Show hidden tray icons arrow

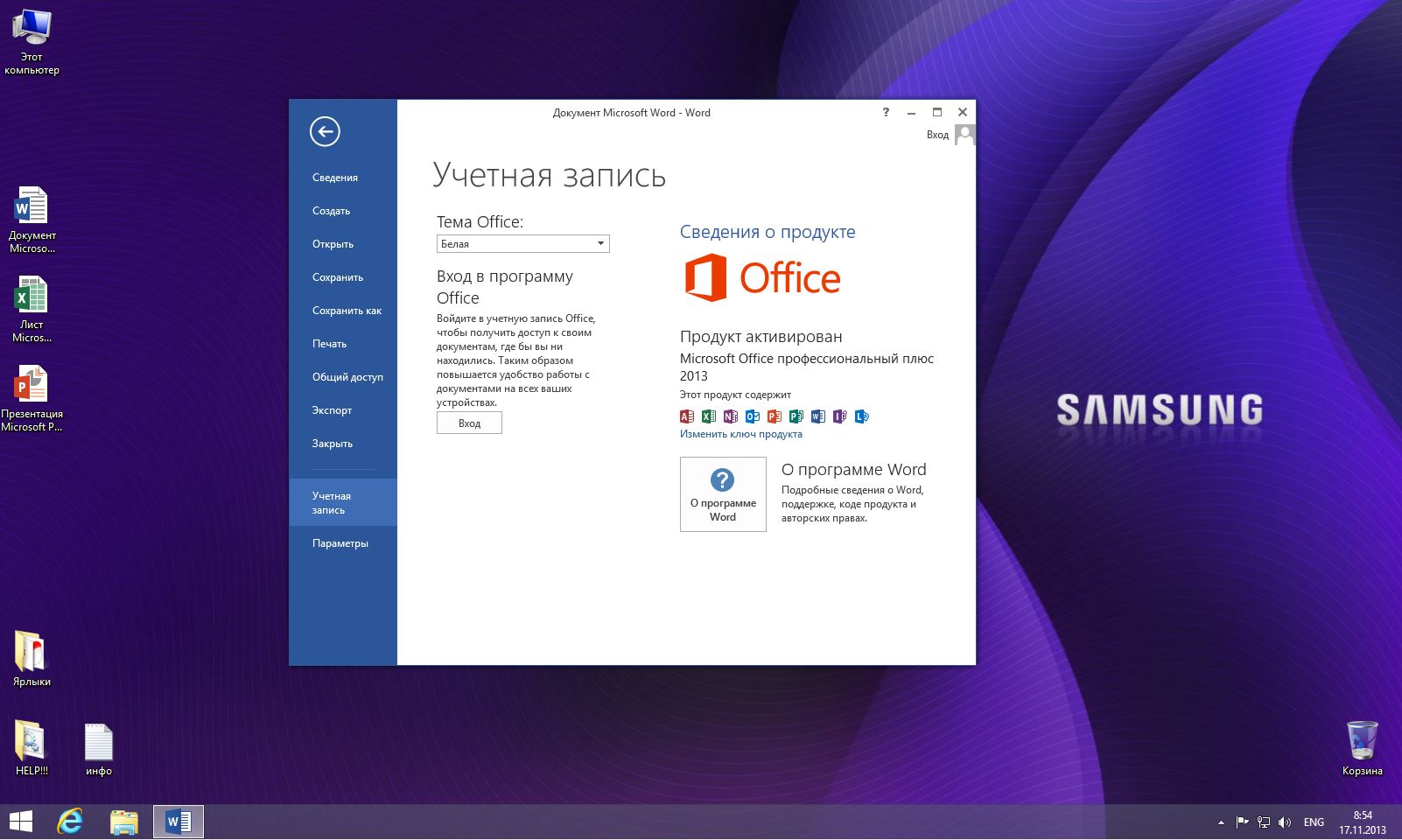click(1221, 822)
